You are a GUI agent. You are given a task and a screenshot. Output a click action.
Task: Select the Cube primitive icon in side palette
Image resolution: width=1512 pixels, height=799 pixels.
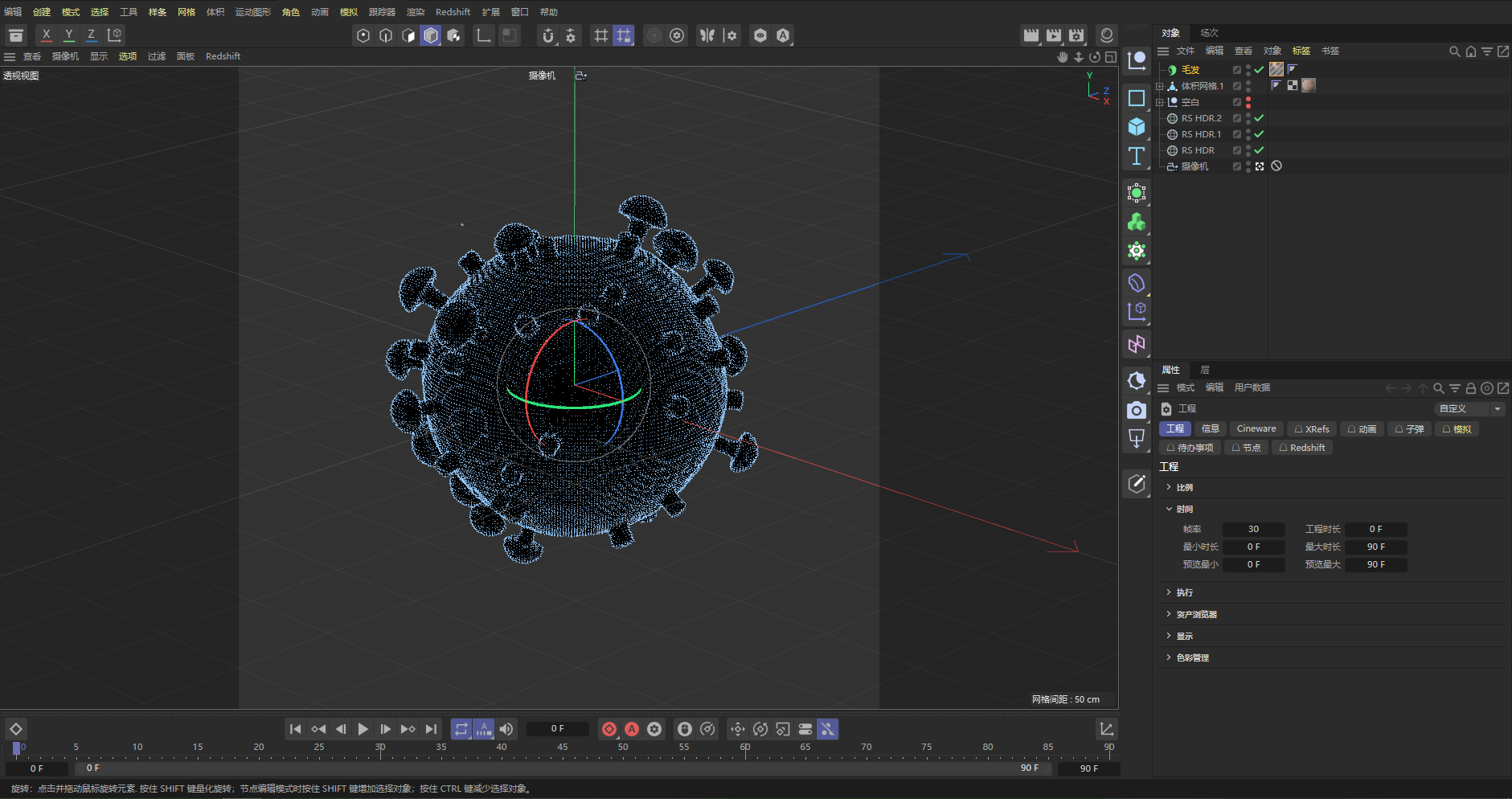point(1137,126)
